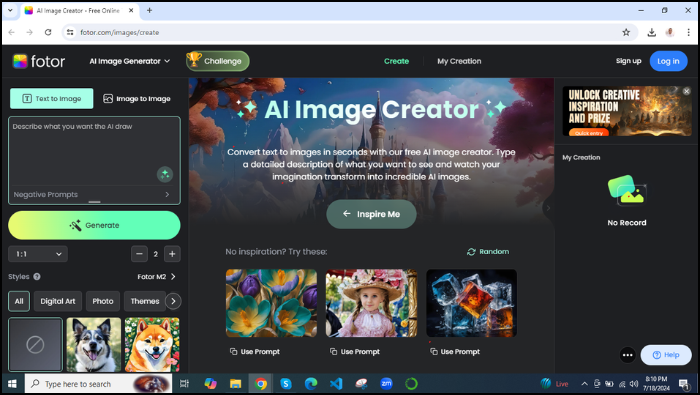Expand the Negative Prompts section
The height and width of the screenshot is (395, 700).
click(92, 195)
